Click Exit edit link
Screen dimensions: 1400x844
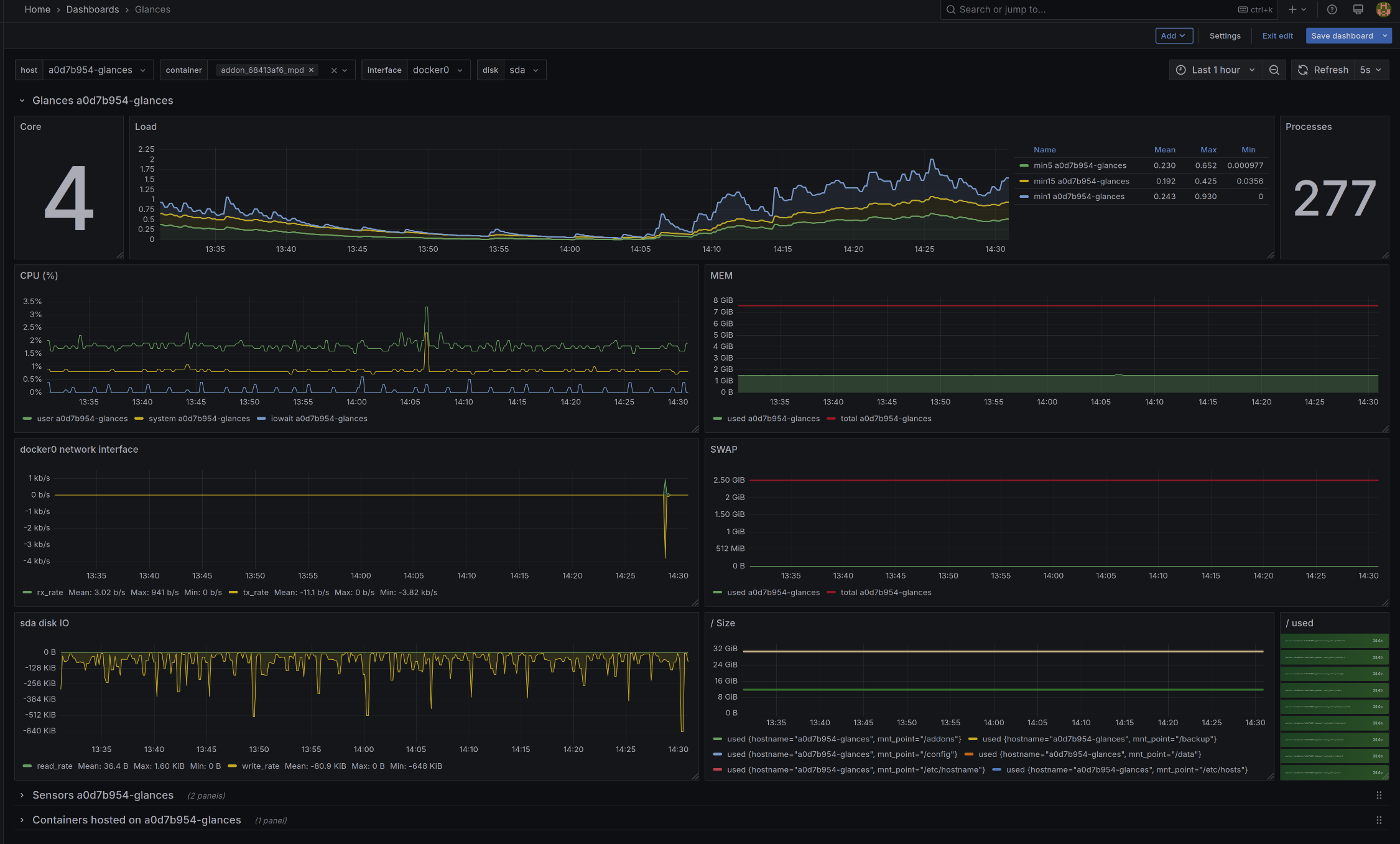pyautogui.click(x=1277, y=36)
